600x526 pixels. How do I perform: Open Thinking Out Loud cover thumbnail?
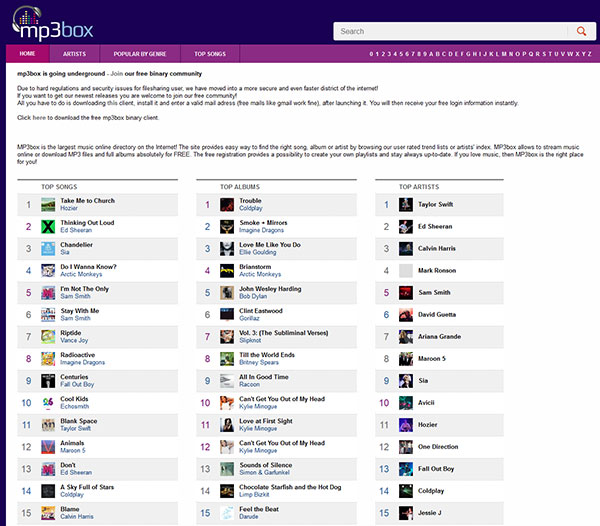tap(48, 227)
